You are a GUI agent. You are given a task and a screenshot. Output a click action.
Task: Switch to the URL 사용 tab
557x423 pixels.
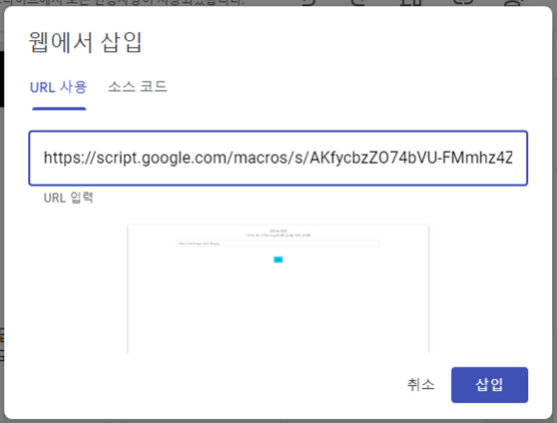click(59, 87)
